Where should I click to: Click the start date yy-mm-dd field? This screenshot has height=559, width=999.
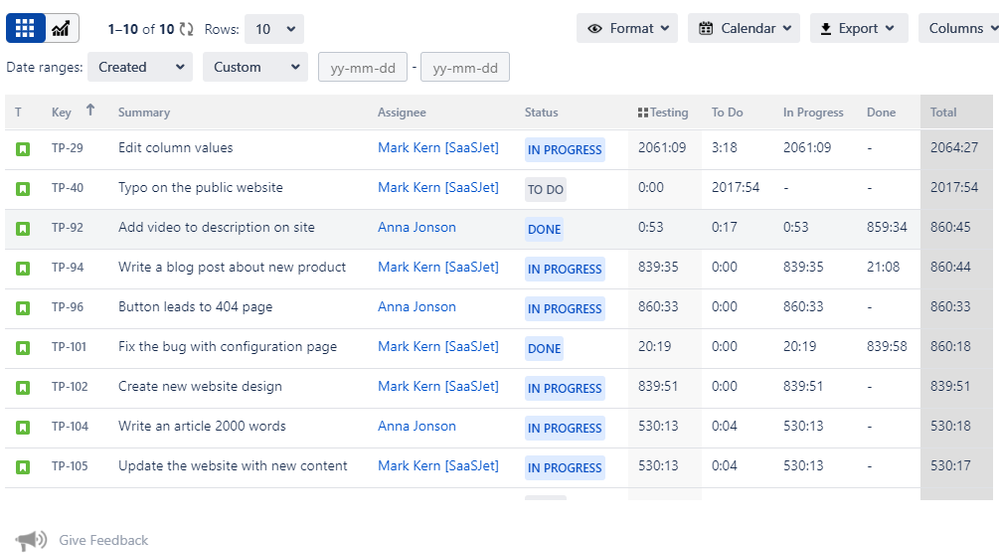coord(363,68)
